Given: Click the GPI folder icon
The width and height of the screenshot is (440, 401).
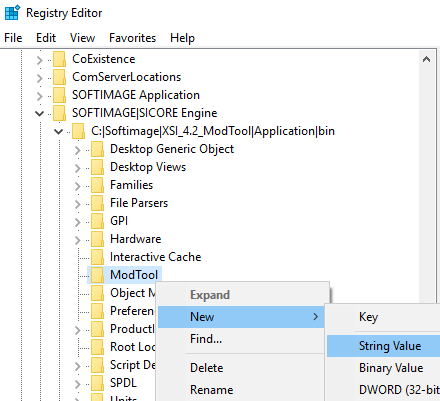Looking at the screenshot, I should [97, 221].
